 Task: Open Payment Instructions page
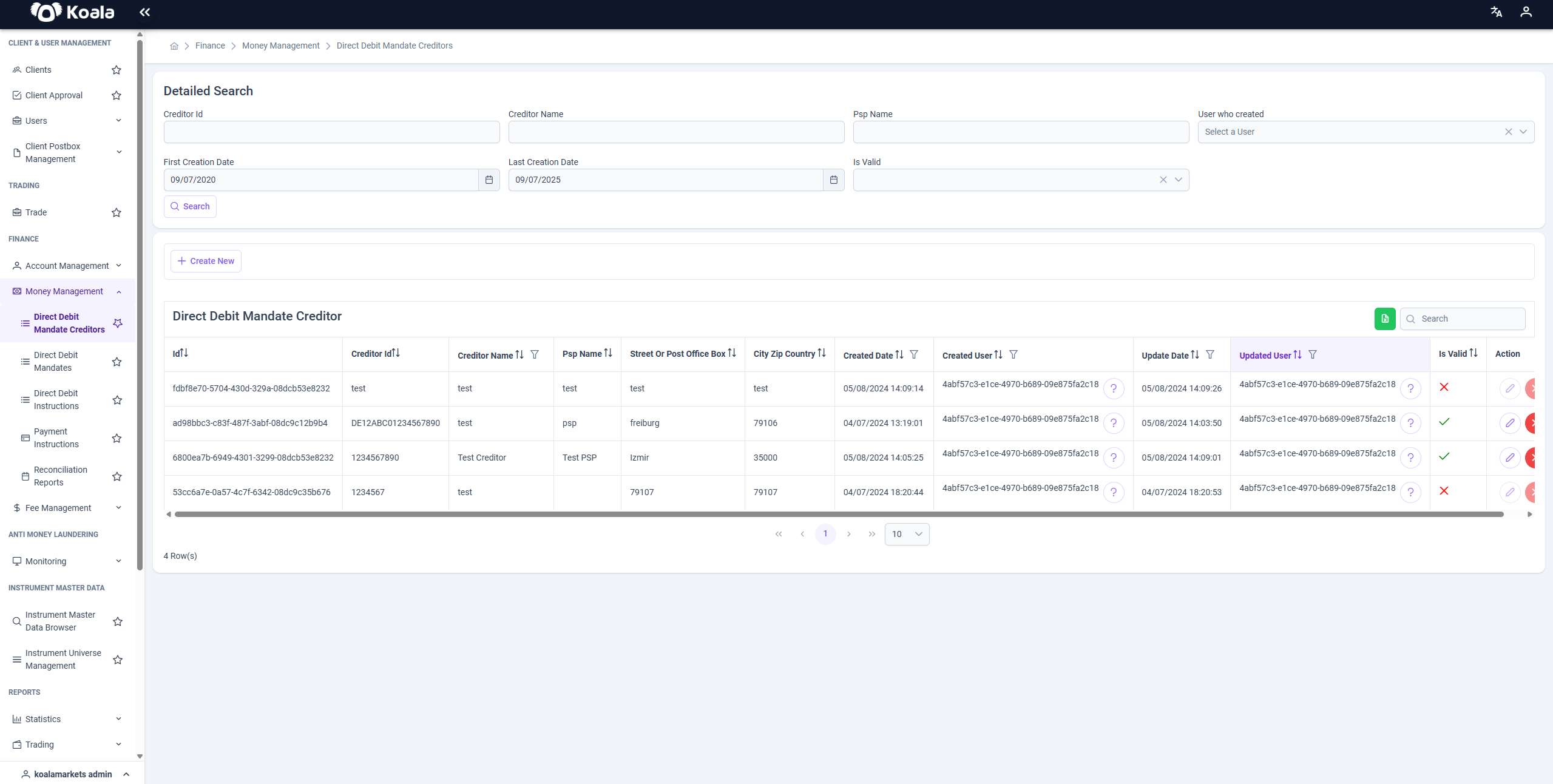coord(56,438)
